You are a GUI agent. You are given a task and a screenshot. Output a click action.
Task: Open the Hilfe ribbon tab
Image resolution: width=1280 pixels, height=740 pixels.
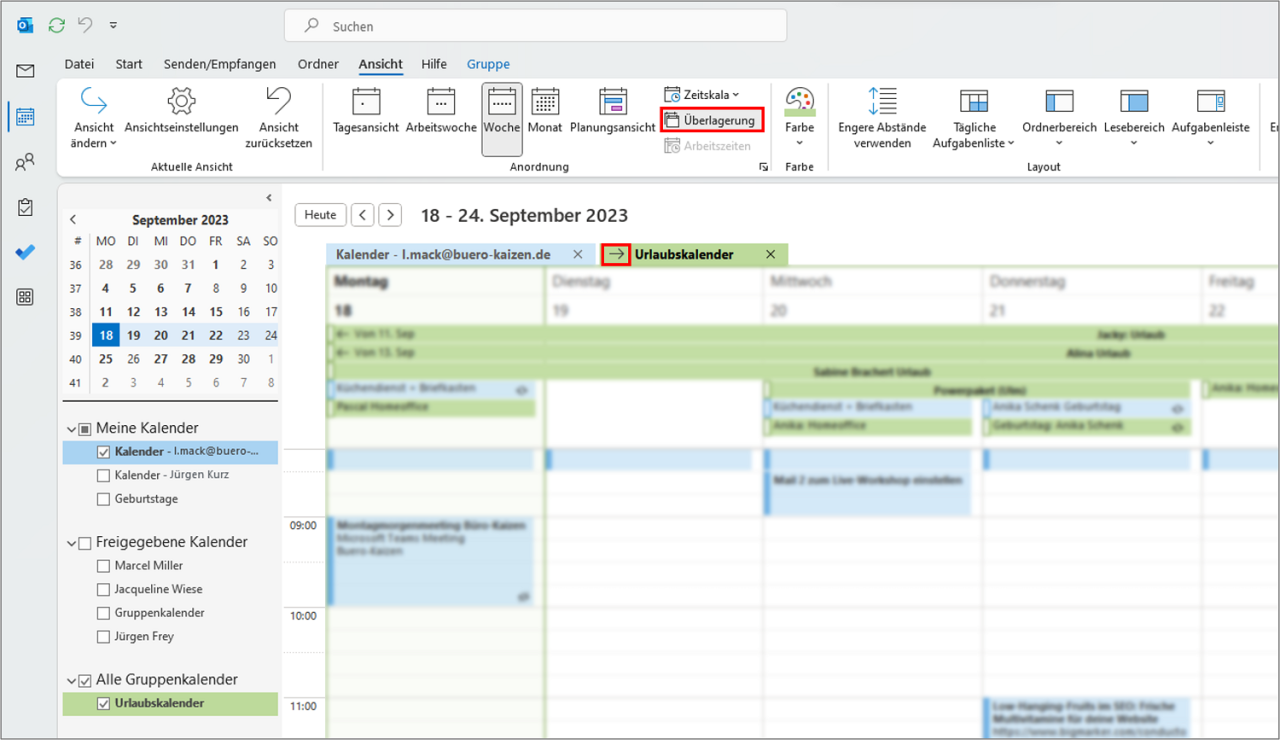pos(434,64)
